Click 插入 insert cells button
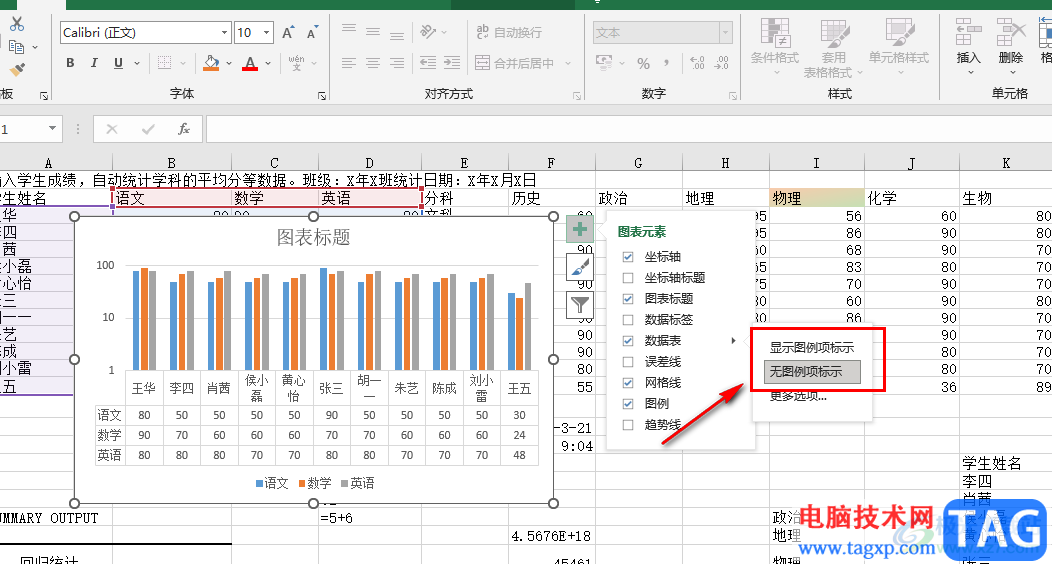 click(x=969, y=46)
